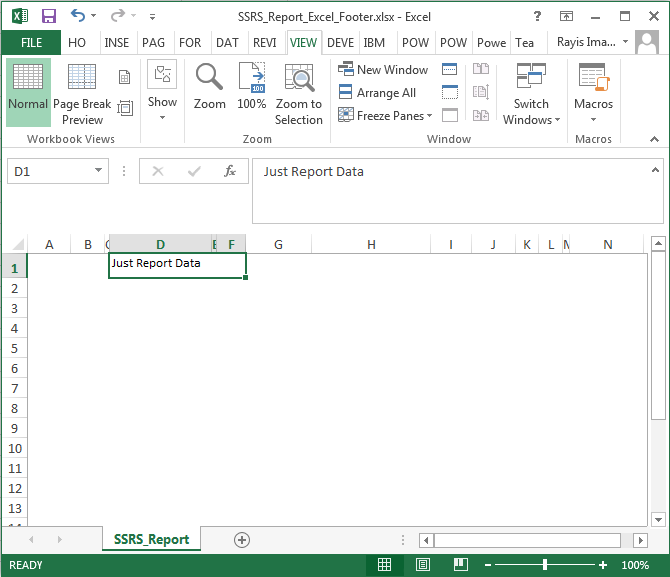
Task: Click the Arrange All button
Action: [x=377, y=93]
